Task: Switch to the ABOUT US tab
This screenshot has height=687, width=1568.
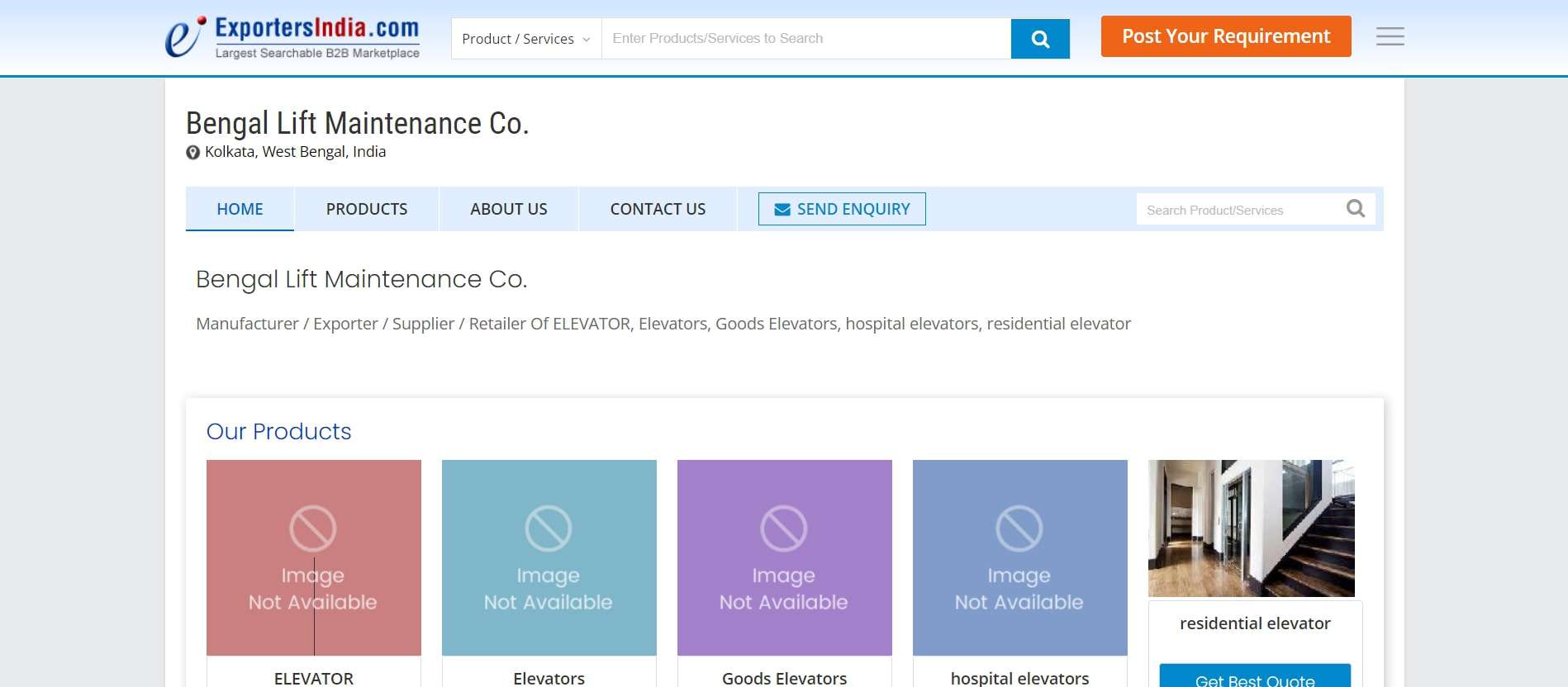Action: (x=509, y=209)
